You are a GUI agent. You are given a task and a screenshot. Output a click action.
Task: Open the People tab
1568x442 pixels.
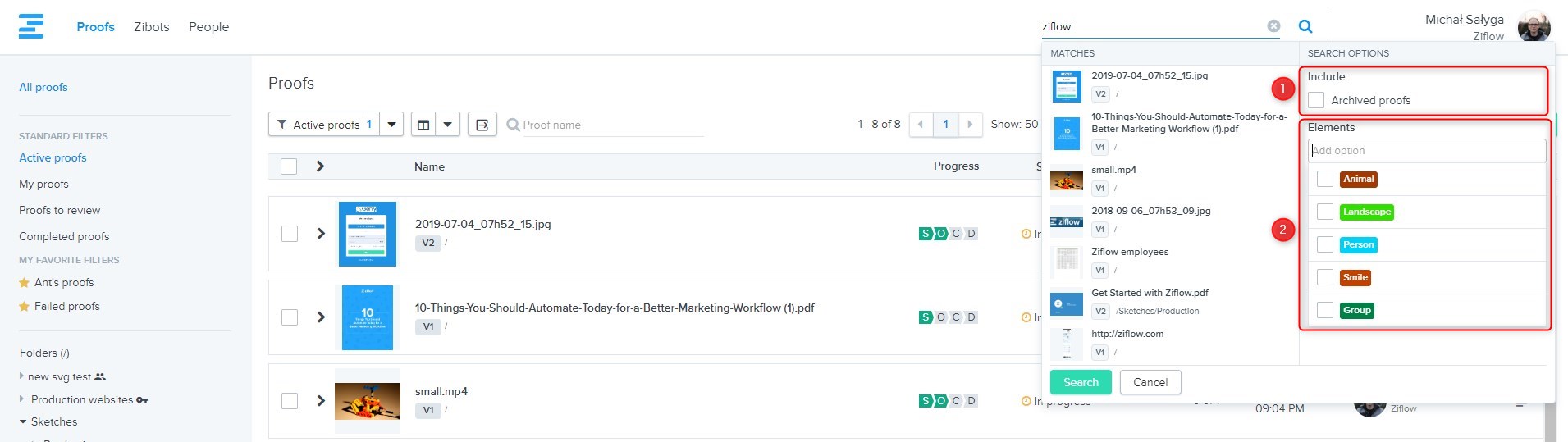208,27
